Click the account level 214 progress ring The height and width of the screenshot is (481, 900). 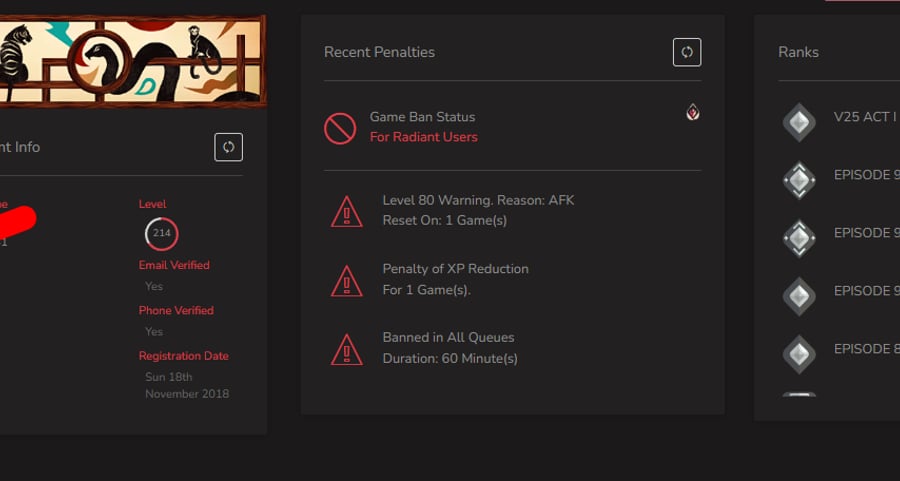click(x=162, y=234)
